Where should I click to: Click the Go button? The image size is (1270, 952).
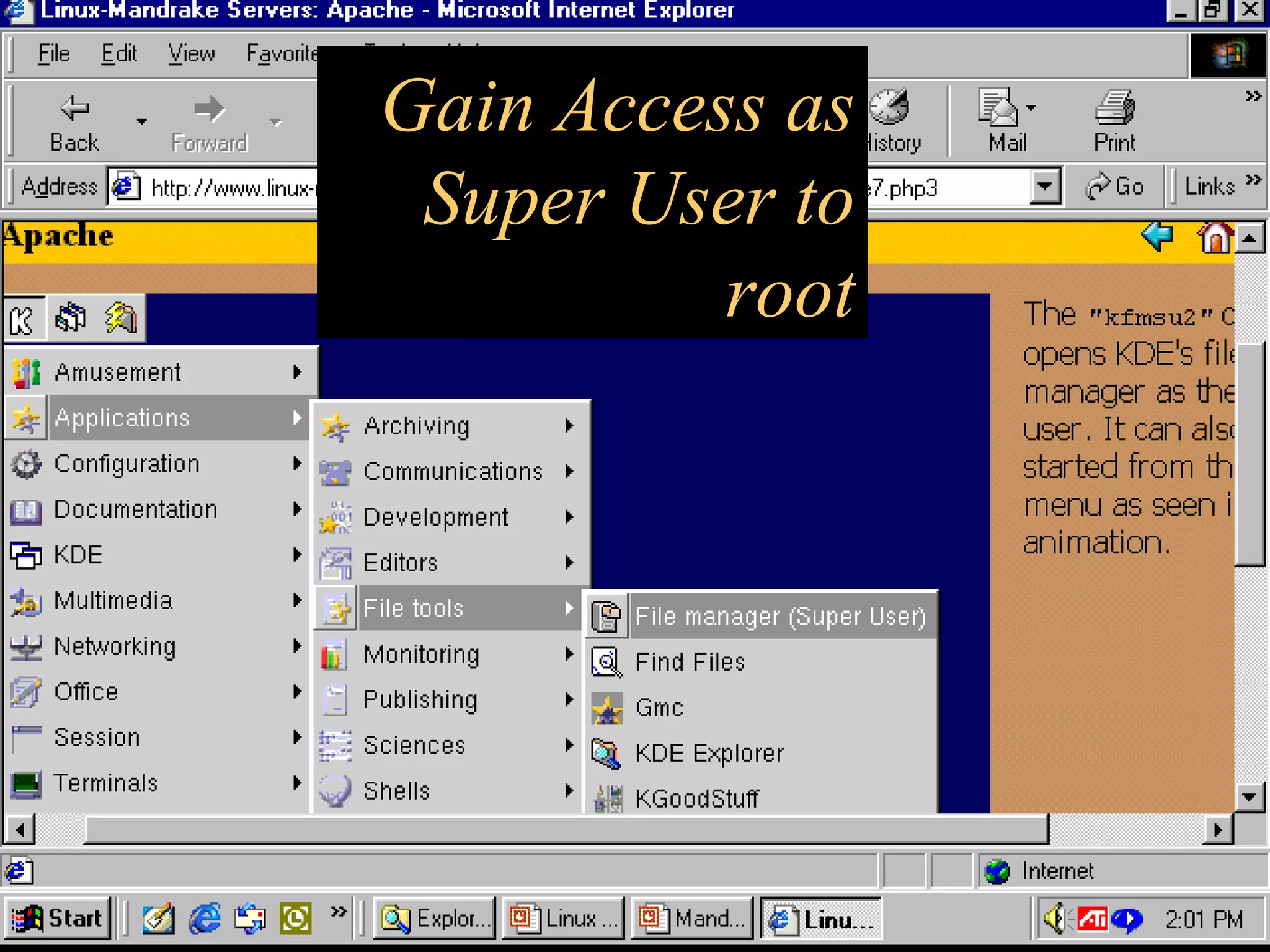(x=1114, y=187)
